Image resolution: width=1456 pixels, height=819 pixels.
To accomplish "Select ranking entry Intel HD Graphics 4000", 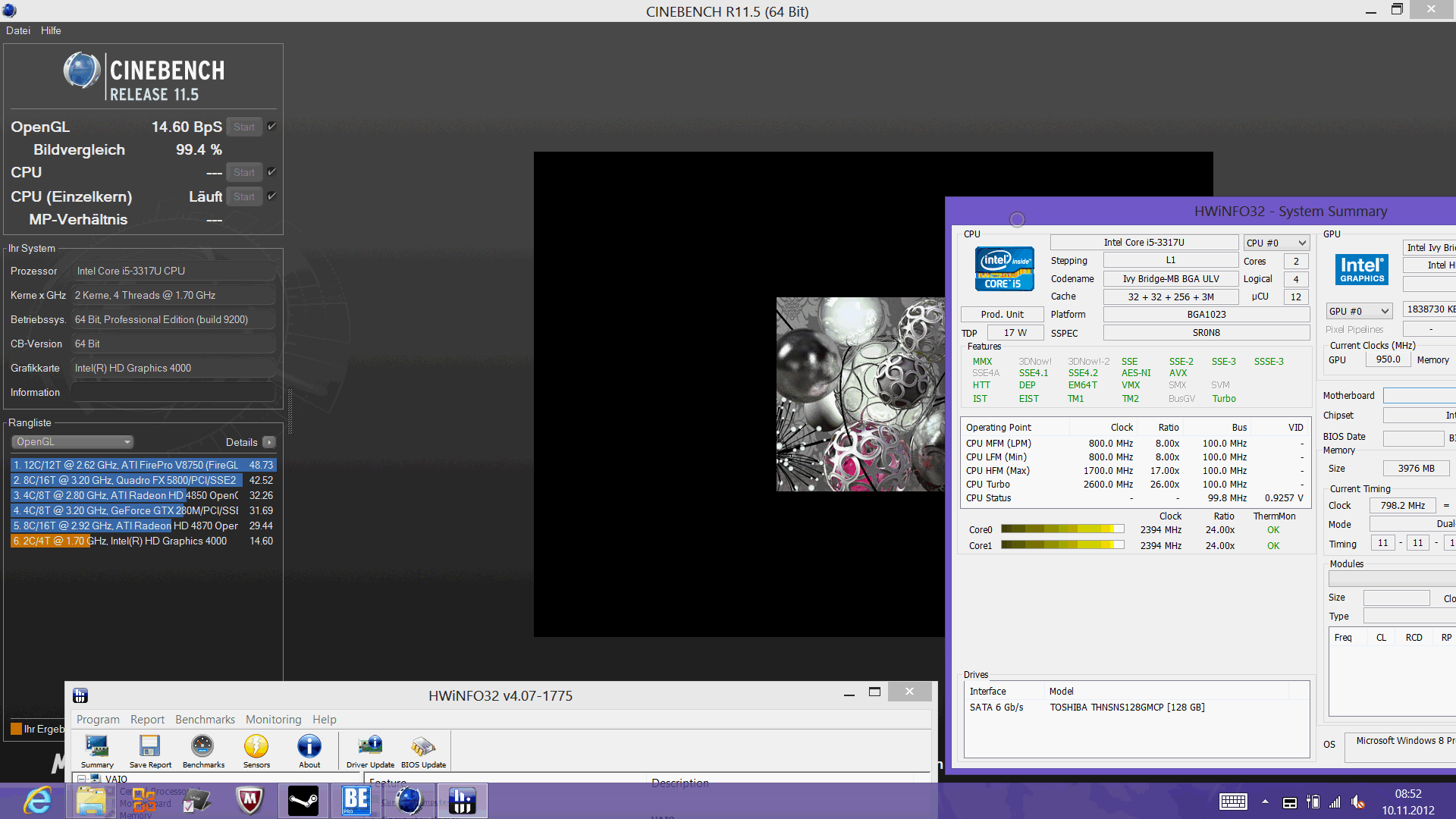I will click(x=143, y=541).
